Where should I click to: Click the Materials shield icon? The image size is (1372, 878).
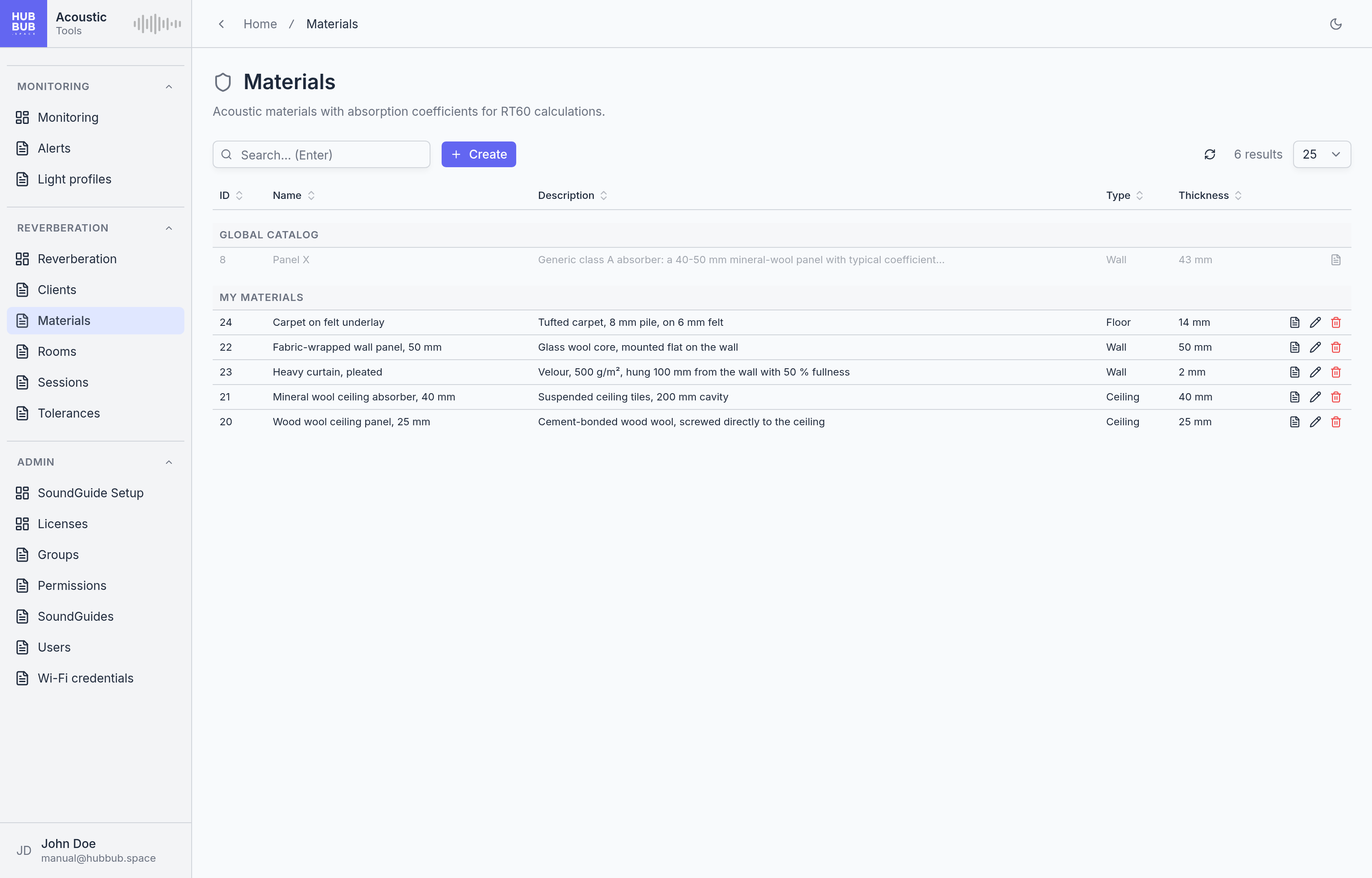coord(223,82)
